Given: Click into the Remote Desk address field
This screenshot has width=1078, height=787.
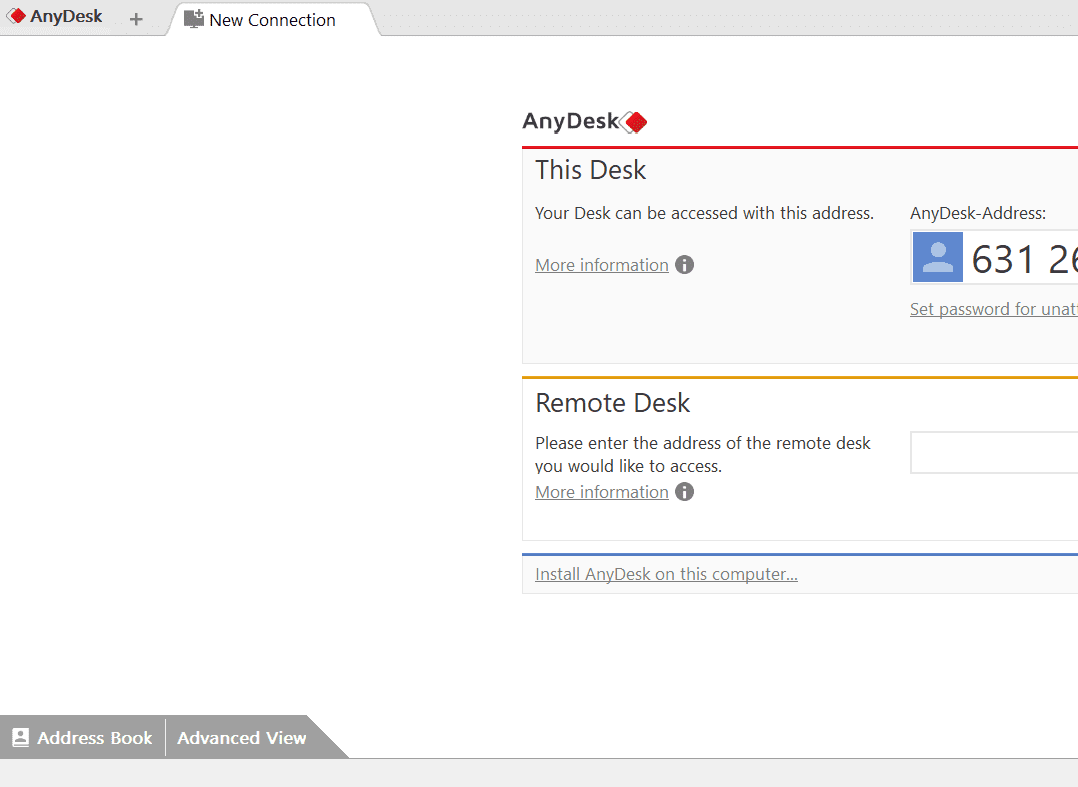Looking at the screenshot, I should [x=994, y=452].
